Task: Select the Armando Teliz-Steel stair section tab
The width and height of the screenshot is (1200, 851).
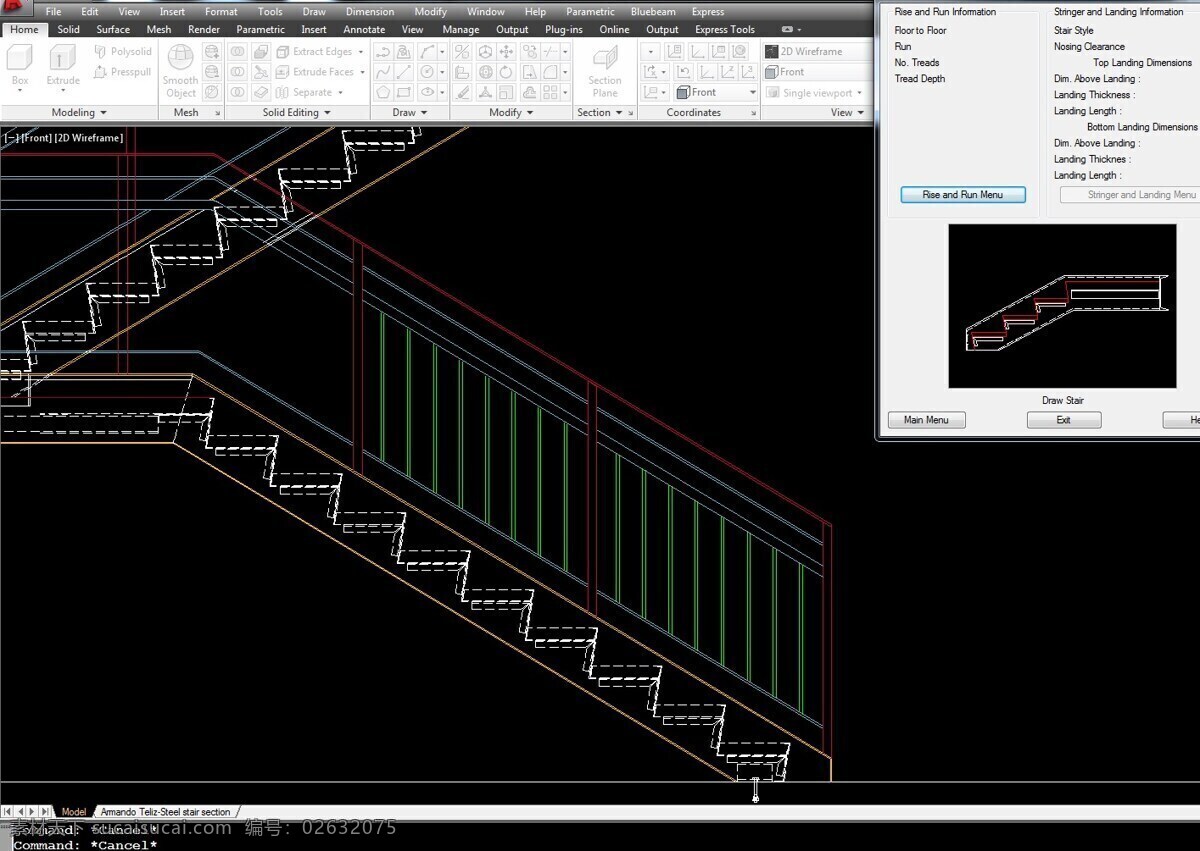Action: coord(165,812)
